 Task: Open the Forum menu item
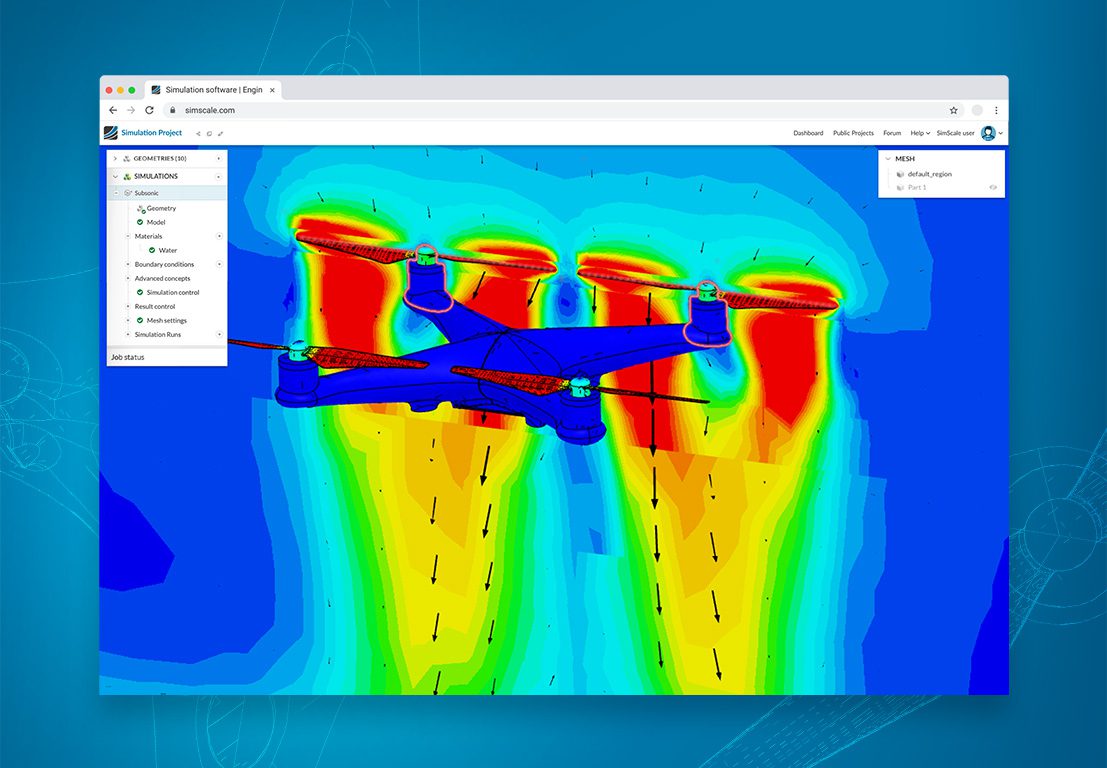click(892, 133)
